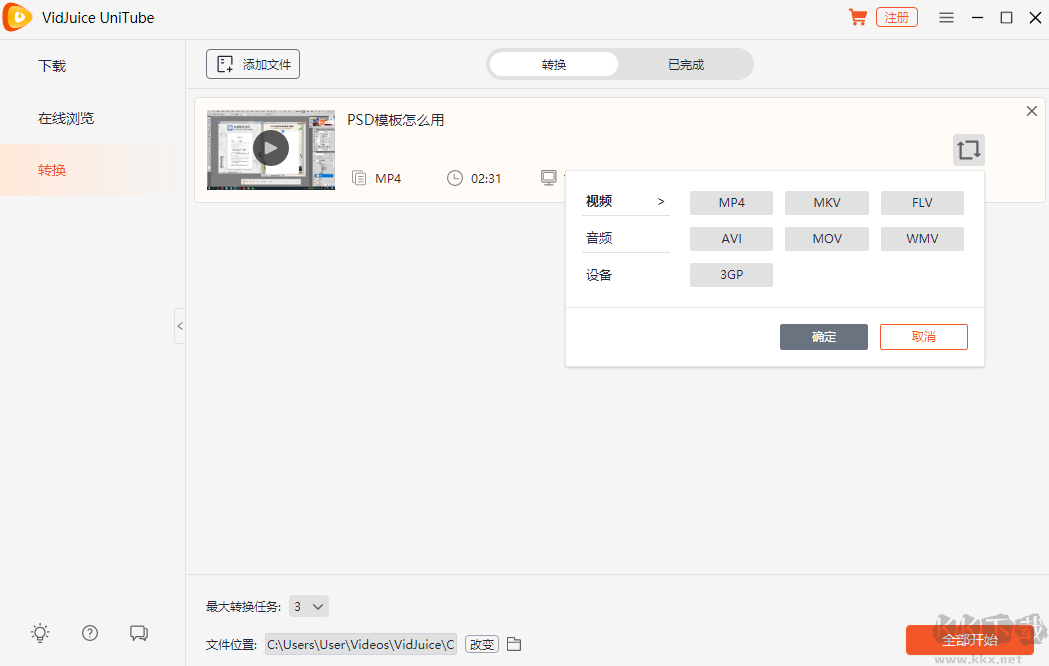Collapse the left sidebar with the chevron
The image size is (1049, 666).
[180, 326]
